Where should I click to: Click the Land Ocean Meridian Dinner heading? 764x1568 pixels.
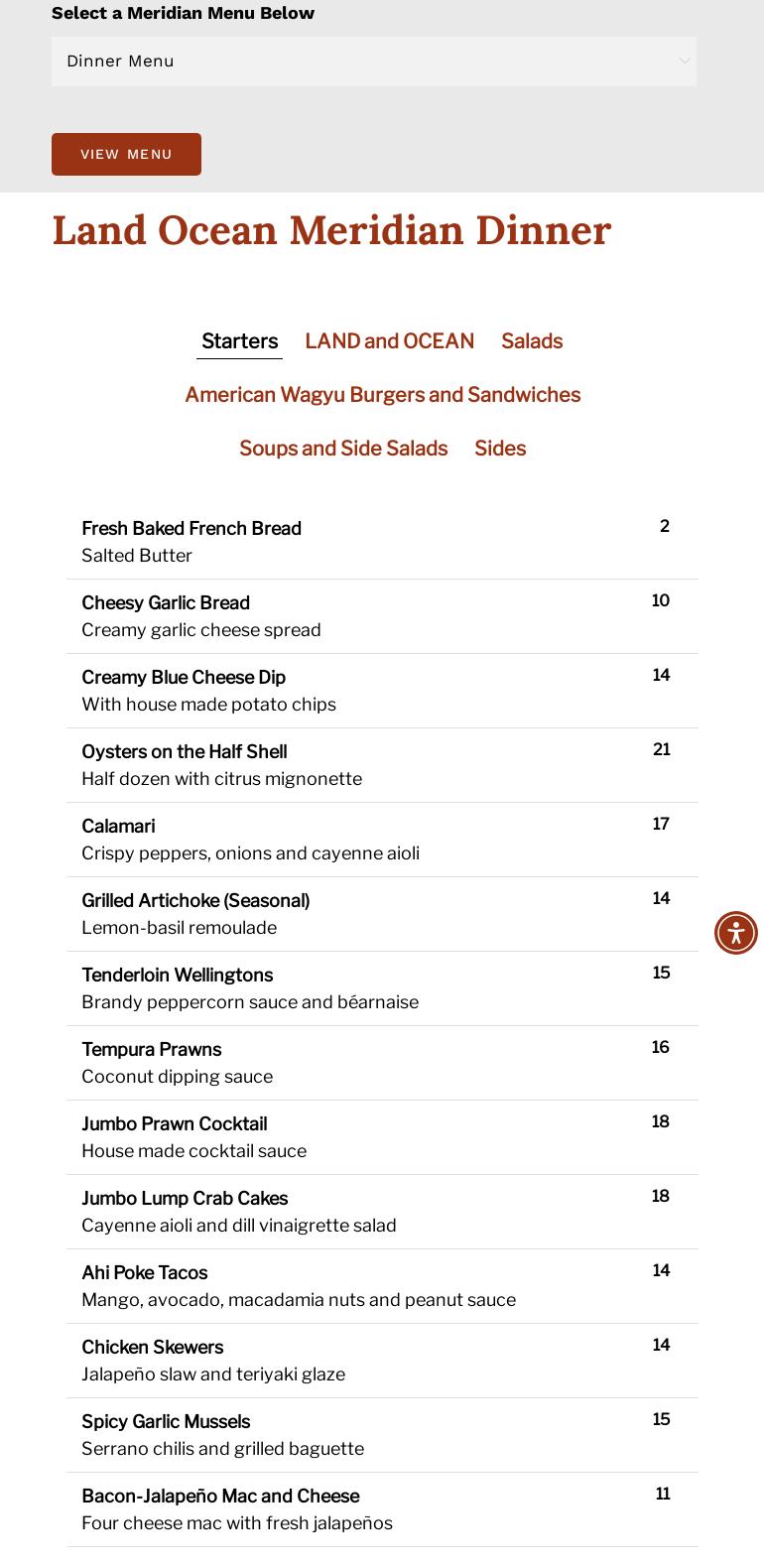(331, 231)
